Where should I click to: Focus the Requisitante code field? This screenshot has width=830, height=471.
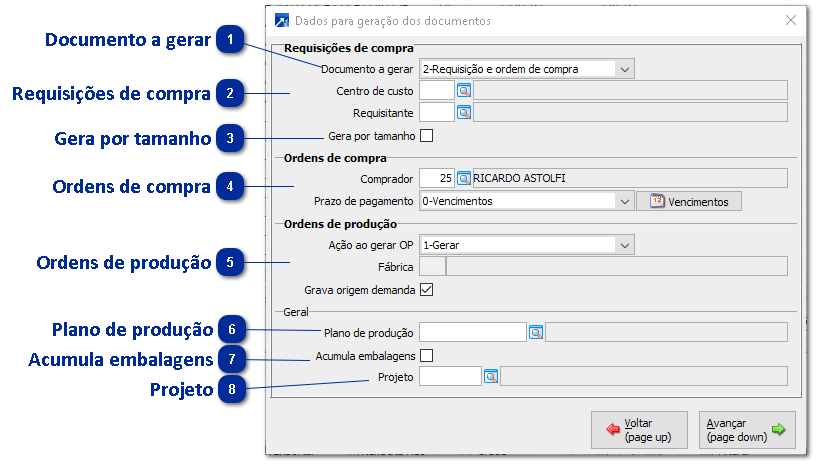[437, 113]
